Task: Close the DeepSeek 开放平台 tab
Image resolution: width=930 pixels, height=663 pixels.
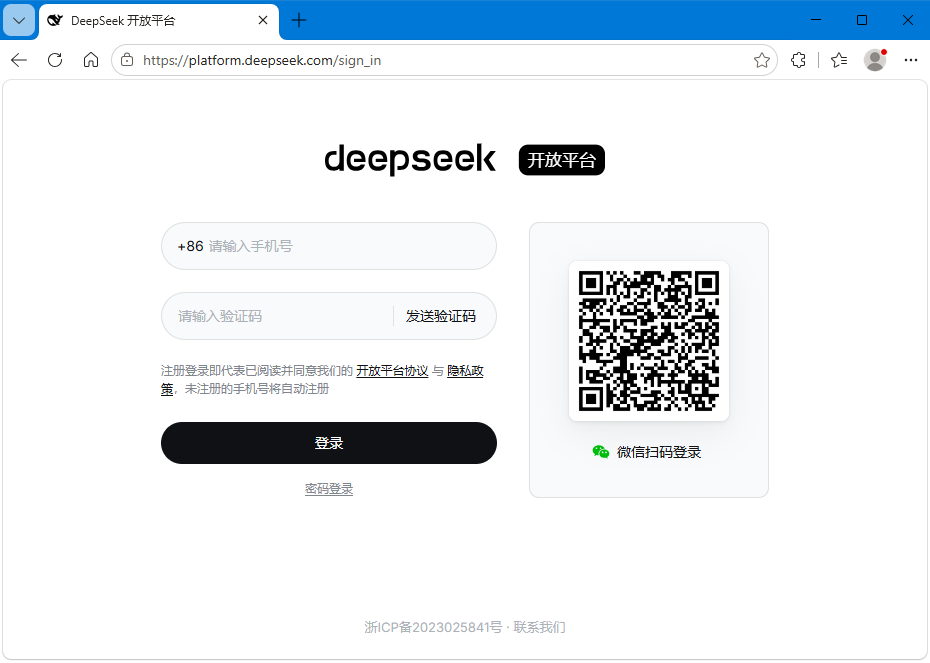Action: click(x=263, y=21)
